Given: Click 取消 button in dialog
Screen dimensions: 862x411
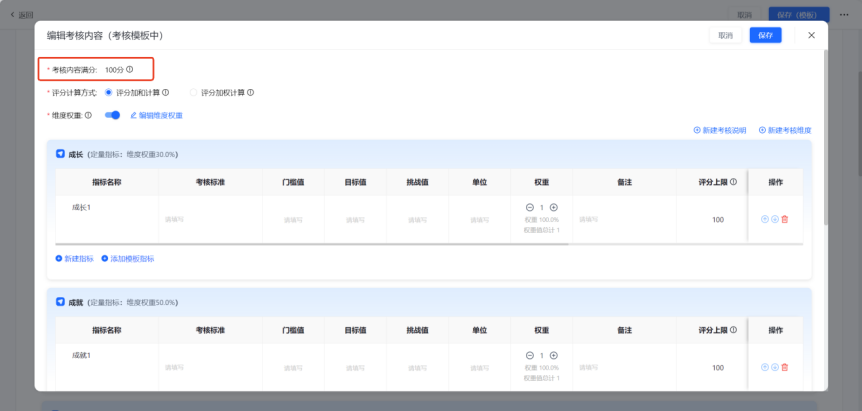Looking at the screenshot, I should [x=725, y=35].
